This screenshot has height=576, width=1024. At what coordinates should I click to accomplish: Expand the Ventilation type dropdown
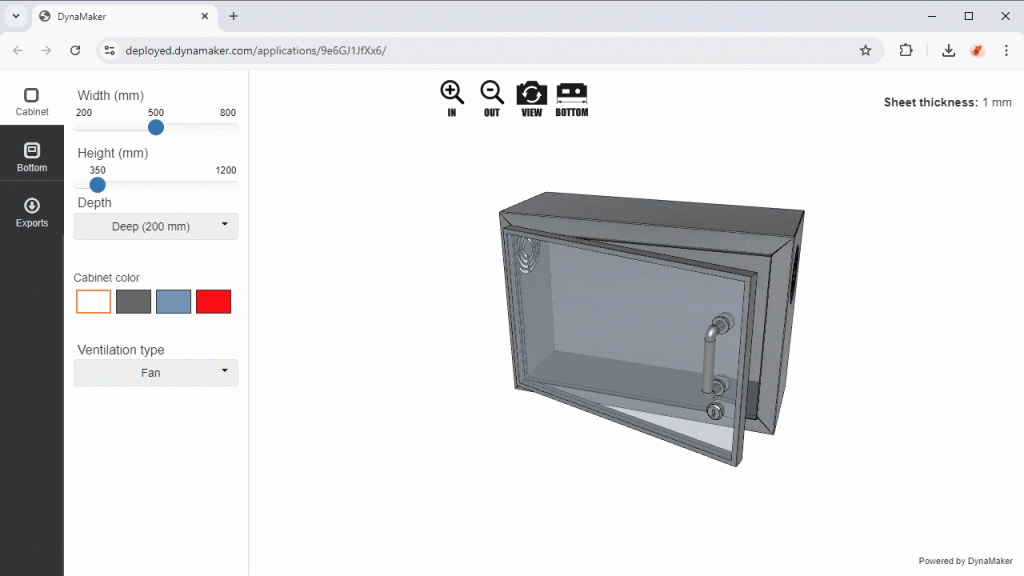(156, 373)
